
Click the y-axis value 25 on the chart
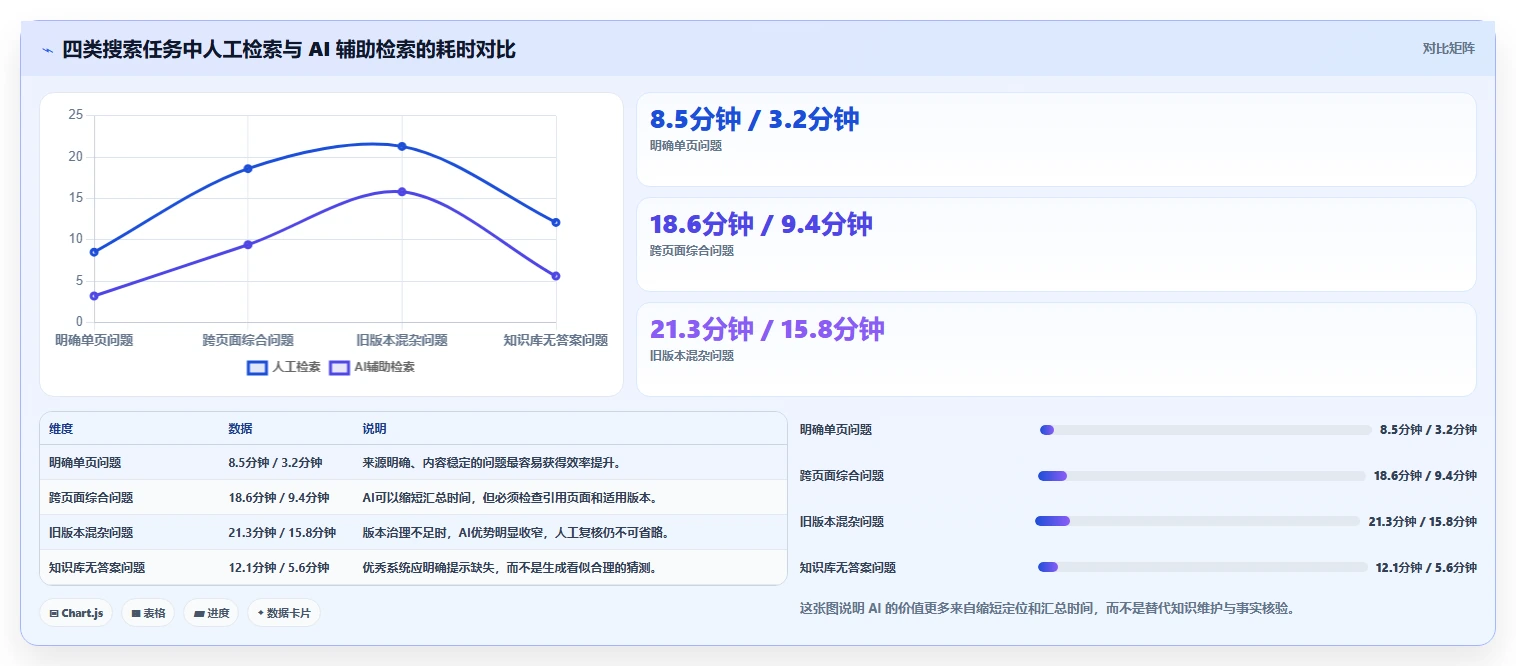[76, 115]
